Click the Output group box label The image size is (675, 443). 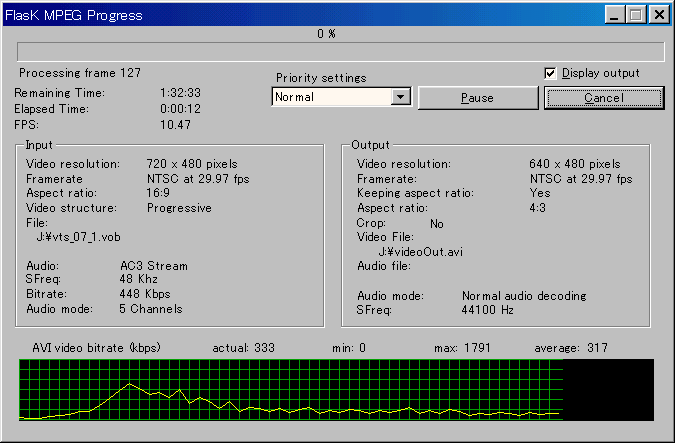point(370,146)
